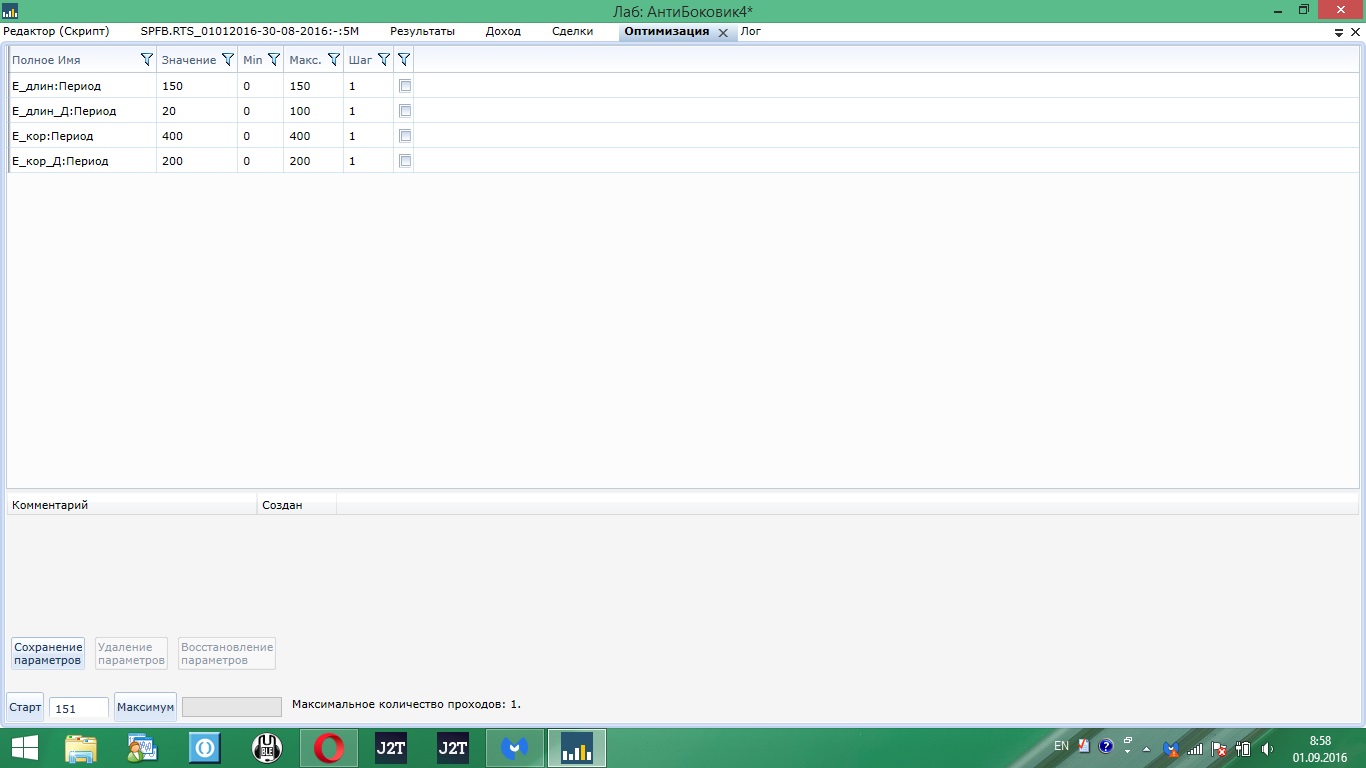Click the Удаление параметров button
Image resolution: width=1366 pixels, height=768 pixels.
point(131,654)
